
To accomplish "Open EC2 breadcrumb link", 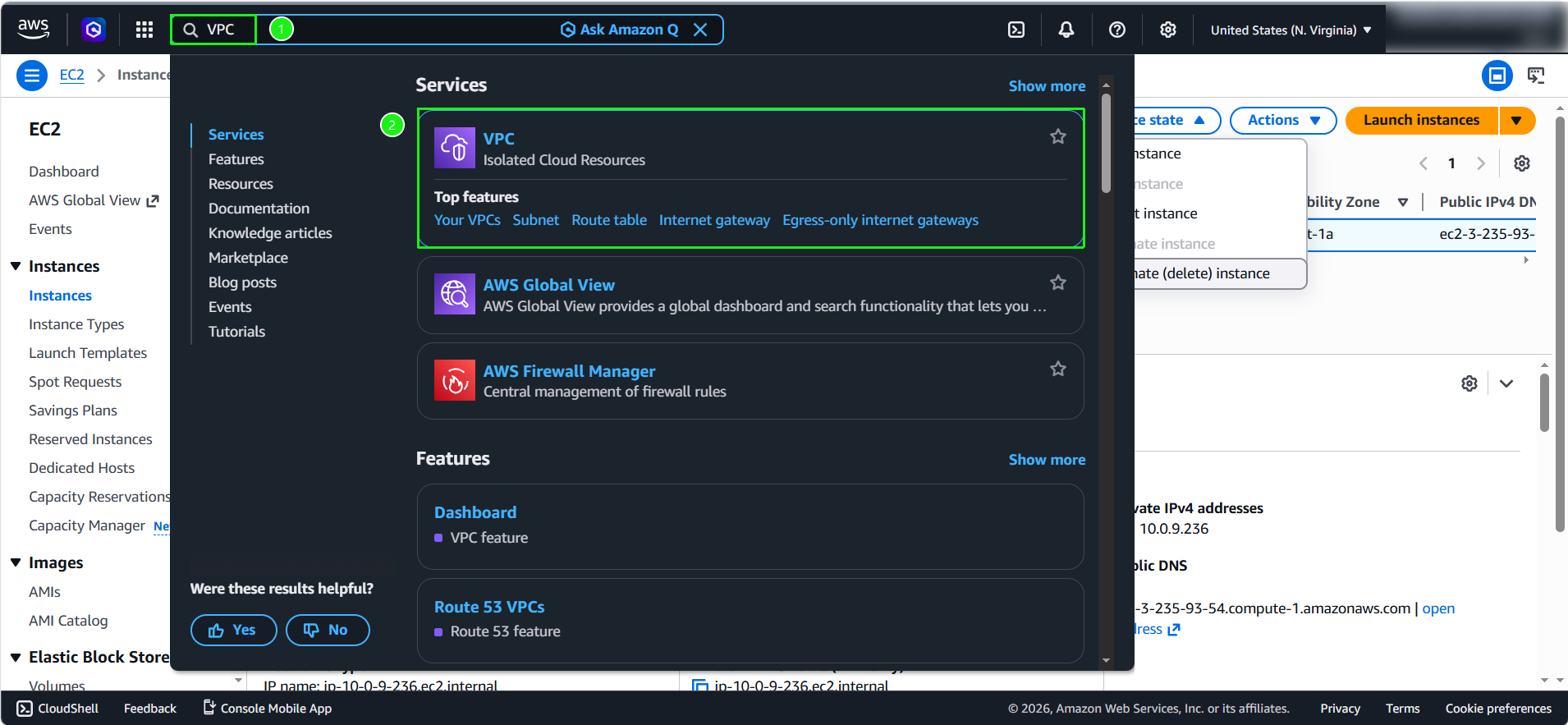I will (x=72, y=75).
